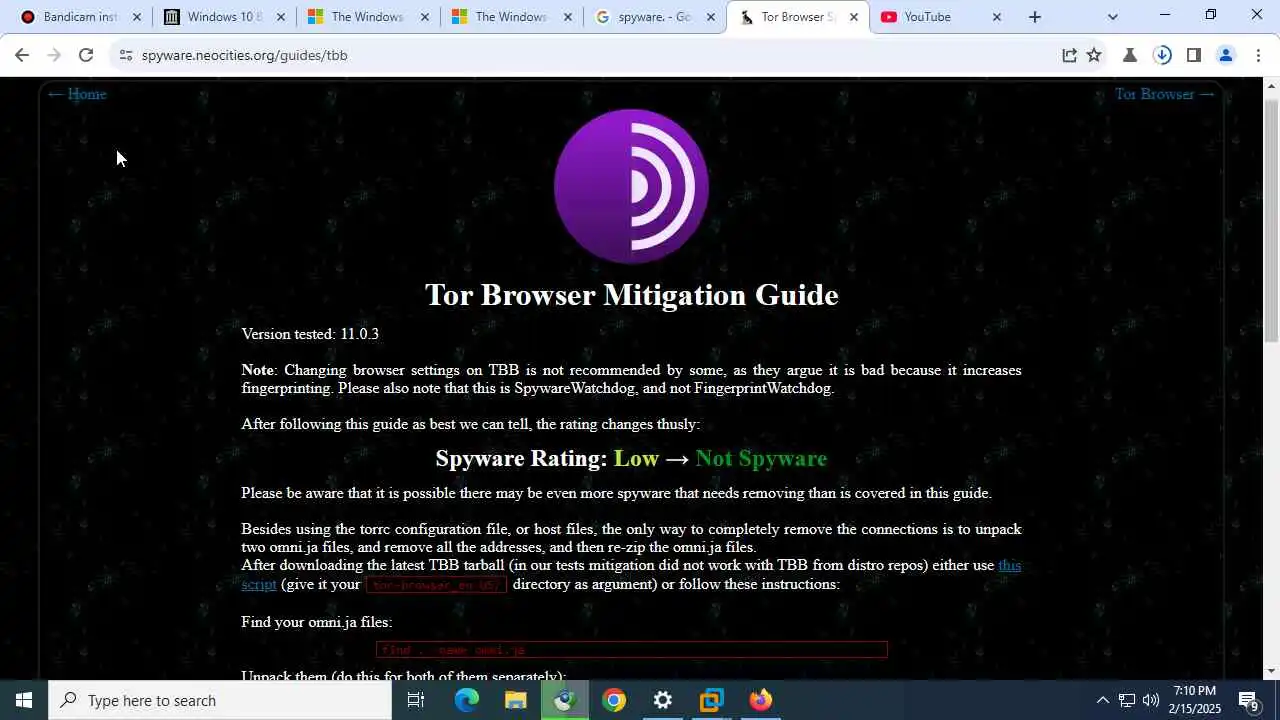Open the Windows Start menu
1280x720 pixels.
(24, 700)
